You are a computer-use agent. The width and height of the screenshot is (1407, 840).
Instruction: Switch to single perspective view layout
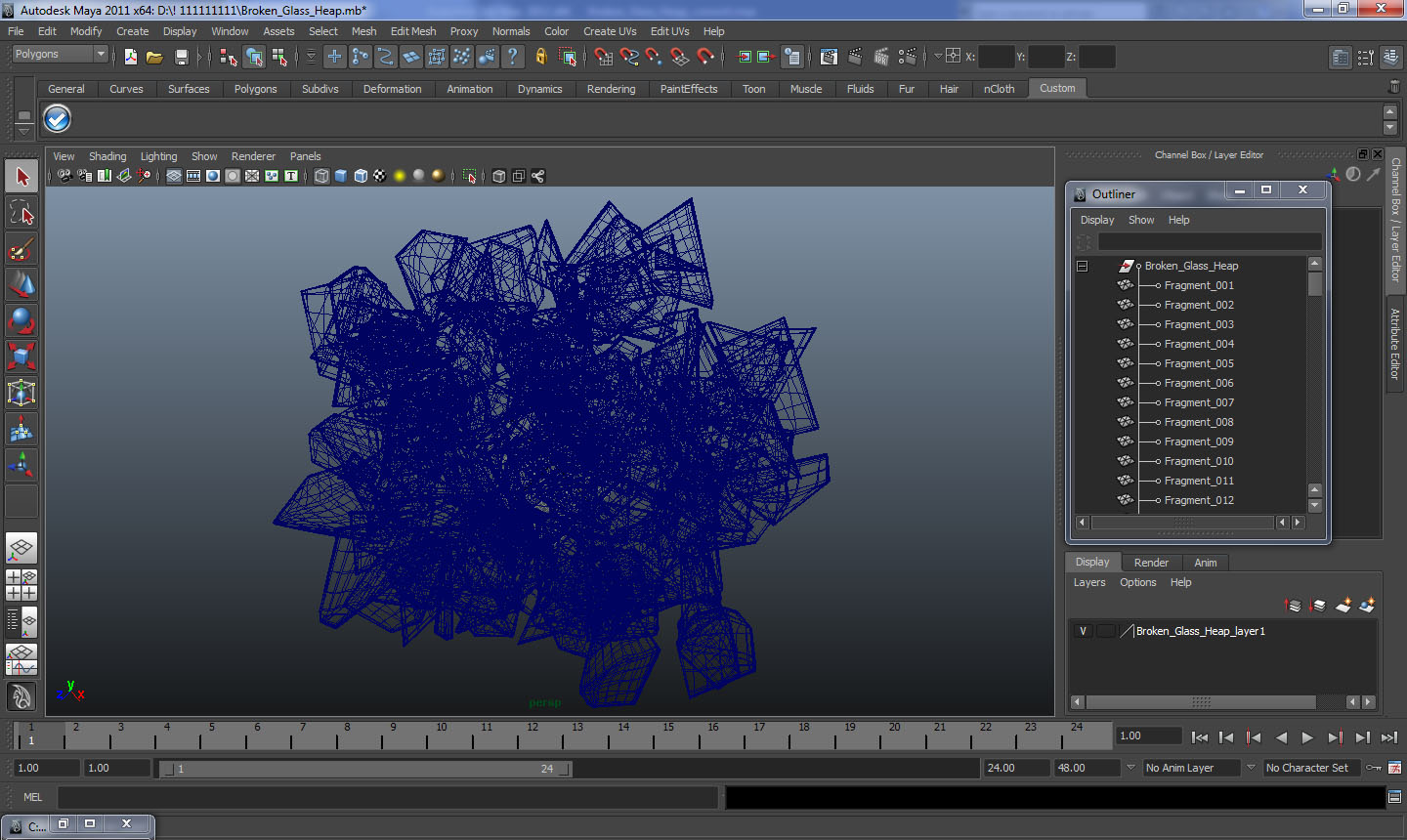click(21, 549)
